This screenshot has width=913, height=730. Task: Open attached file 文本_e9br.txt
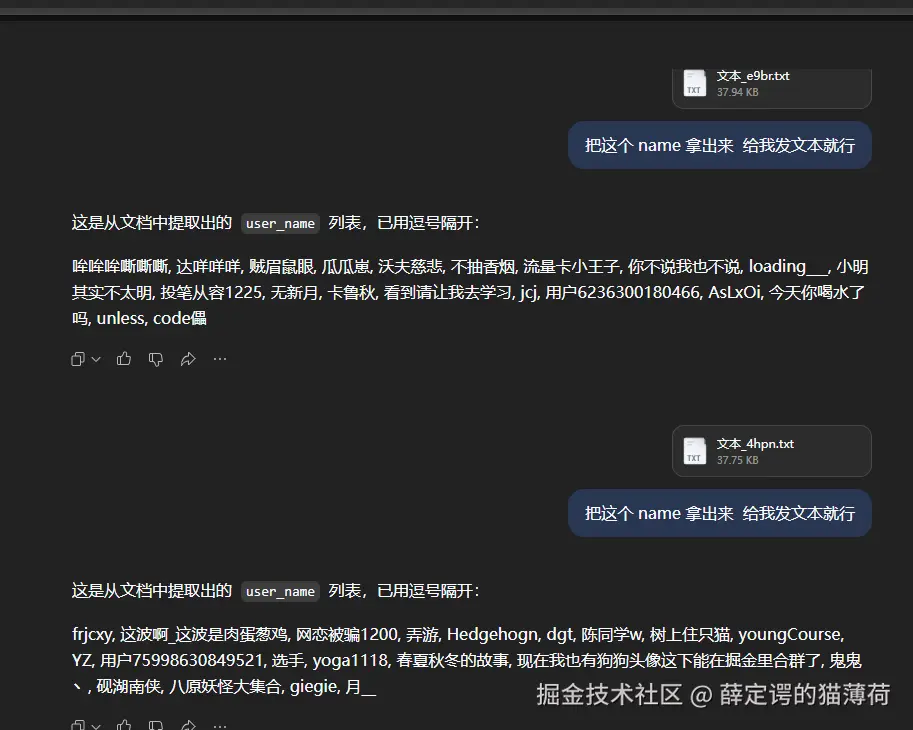tap(772, 87)
